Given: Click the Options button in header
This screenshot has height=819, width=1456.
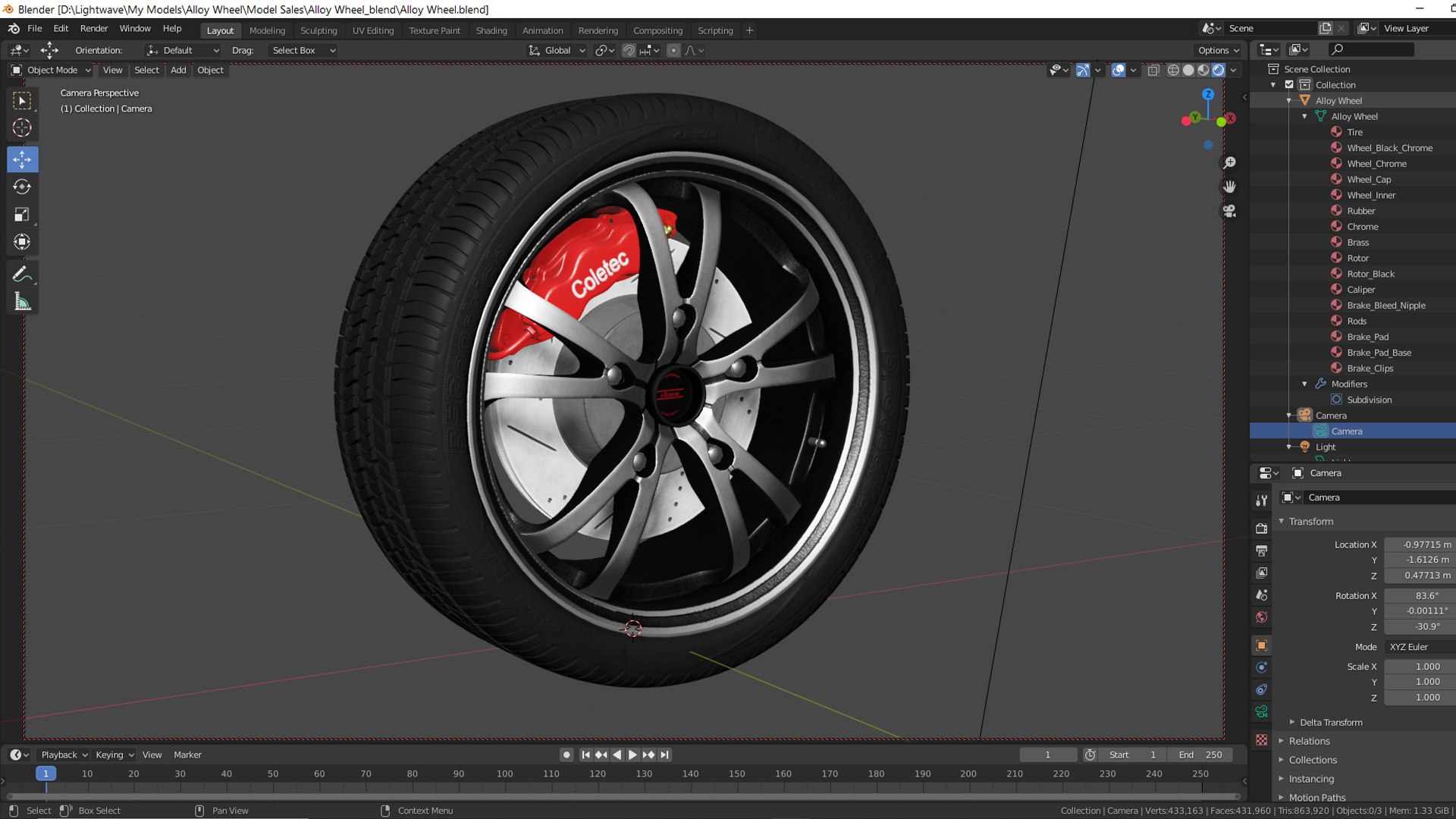Looking at the screenshot, I should click(1219, 51).
